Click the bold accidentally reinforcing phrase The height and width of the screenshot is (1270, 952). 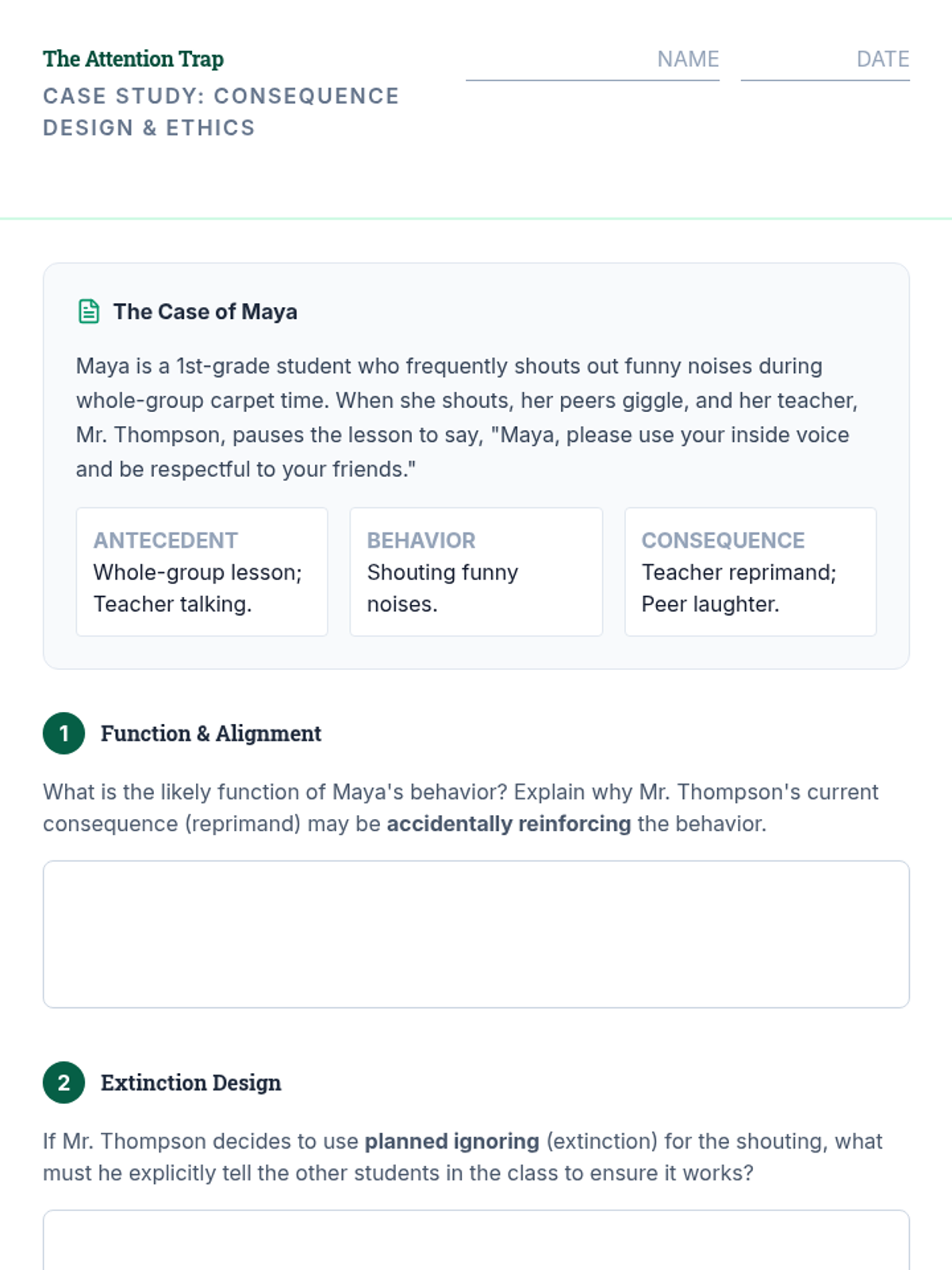coord(509,824)
